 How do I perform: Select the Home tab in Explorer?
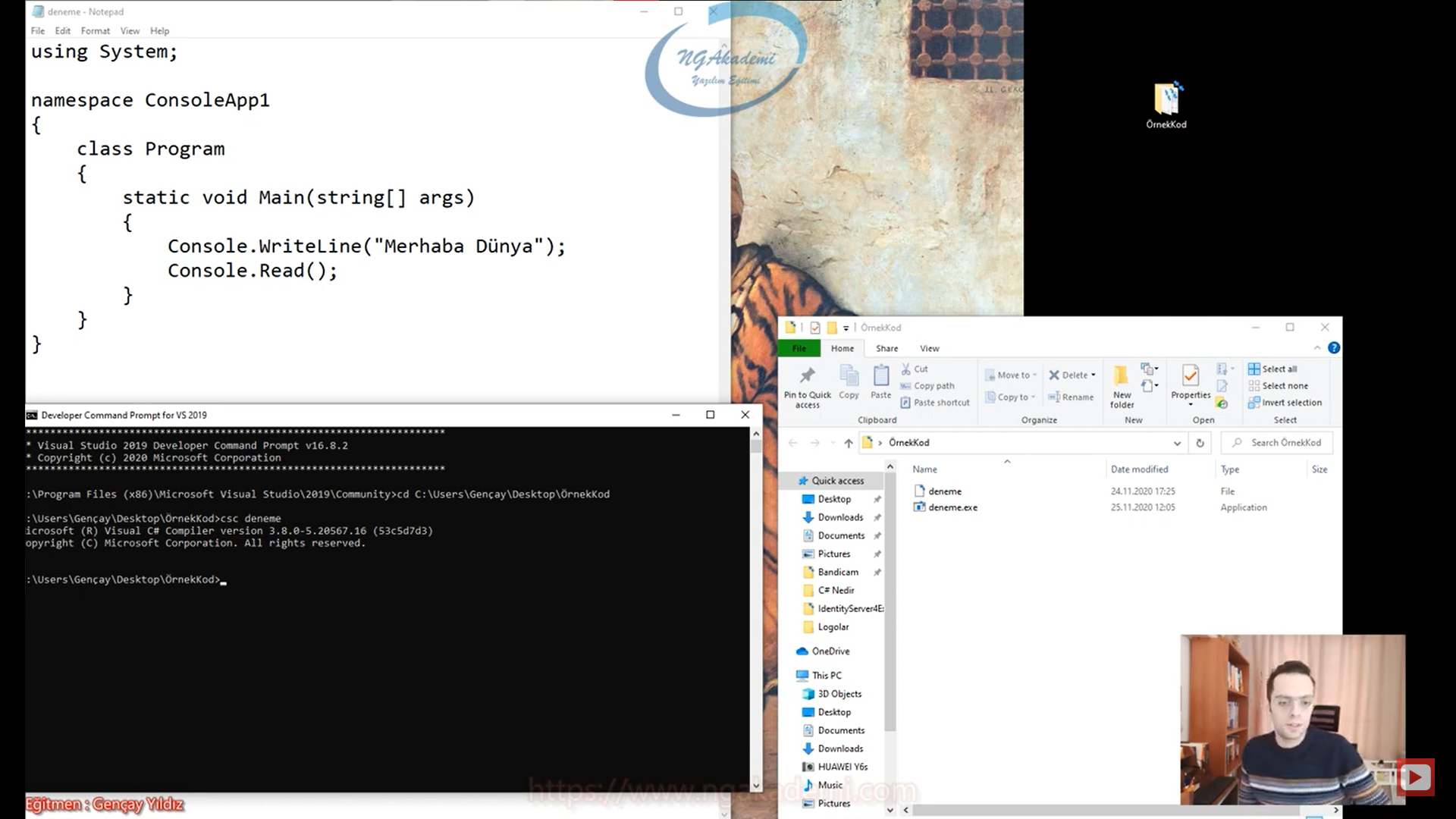click(x=842, y=348)
